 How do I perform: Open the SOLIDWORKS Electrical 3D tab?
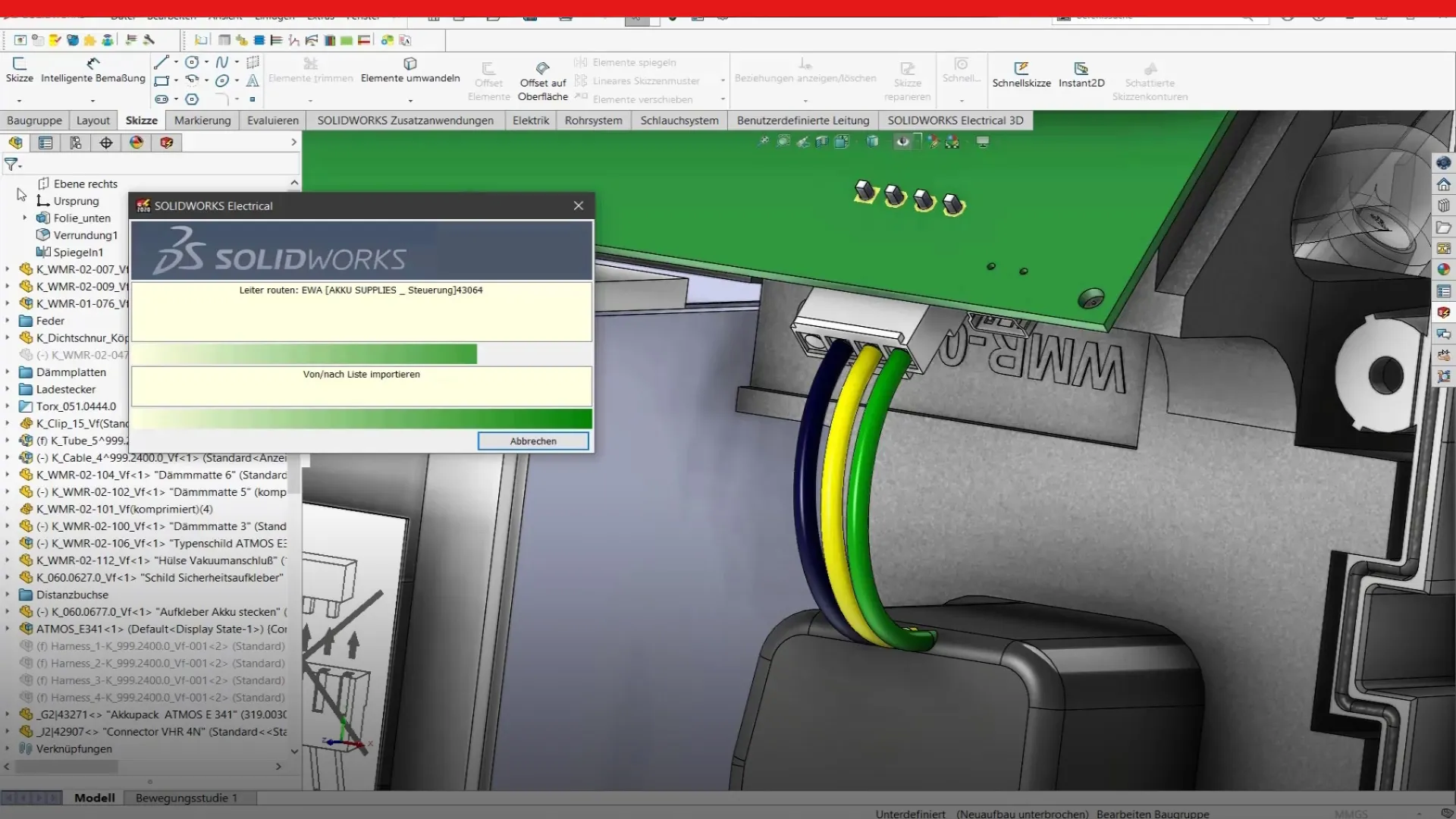(955, 121)
